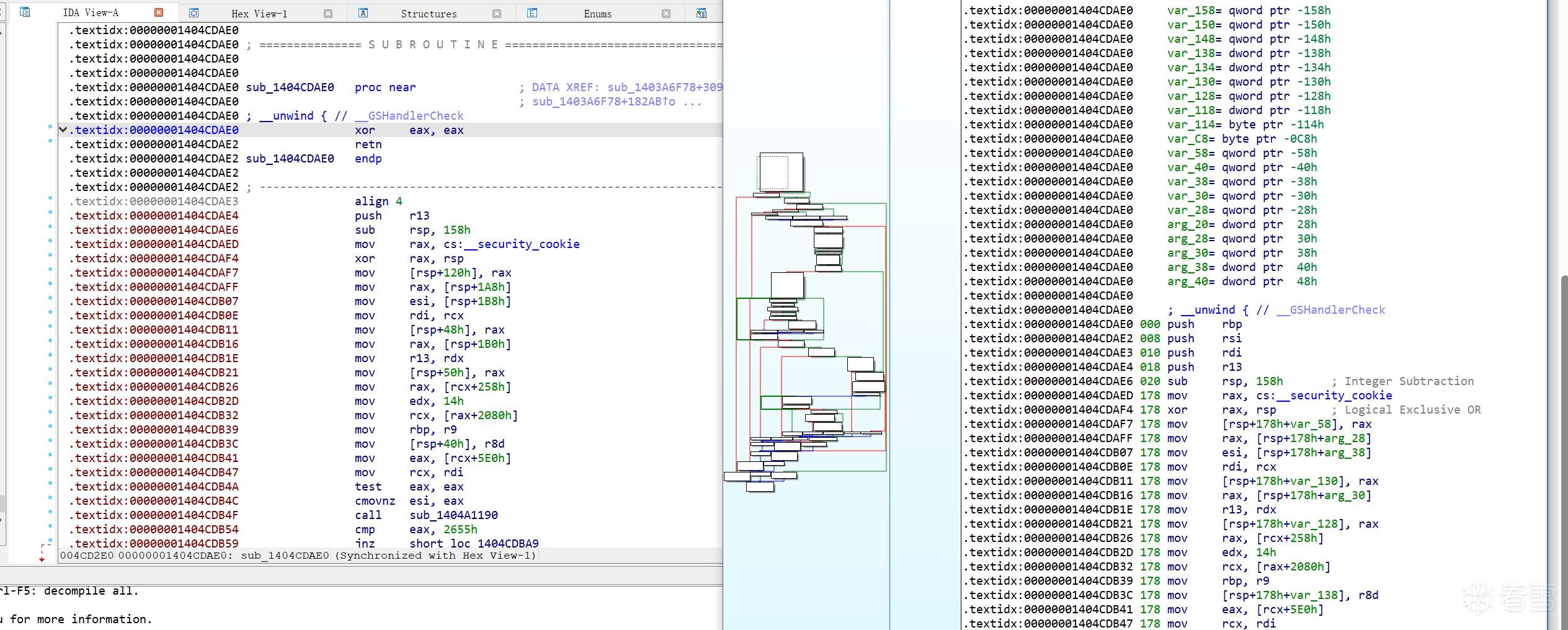This screenshot has height=630, width=1568.
Task: Select var_114 byte ptr definition
Action: click(1245, 125)
